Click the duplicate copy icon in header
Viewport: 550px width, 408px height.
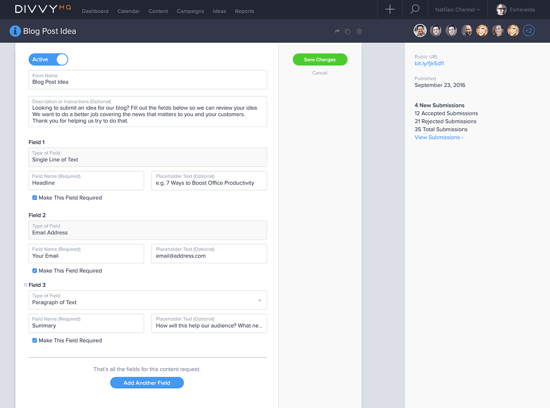pyautogui.click(x=348, y=32)
